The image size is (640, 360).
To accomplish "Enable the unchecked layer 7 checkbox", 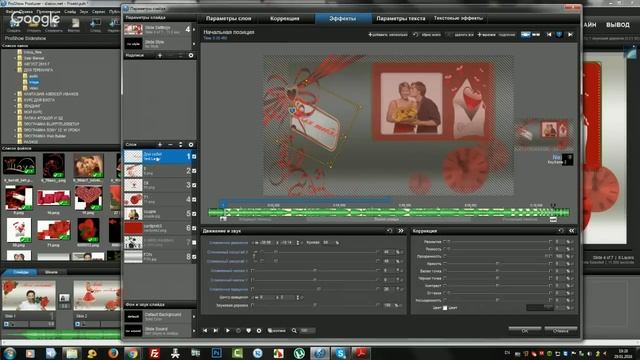I will pyautogui.click(x=194, y=242).
